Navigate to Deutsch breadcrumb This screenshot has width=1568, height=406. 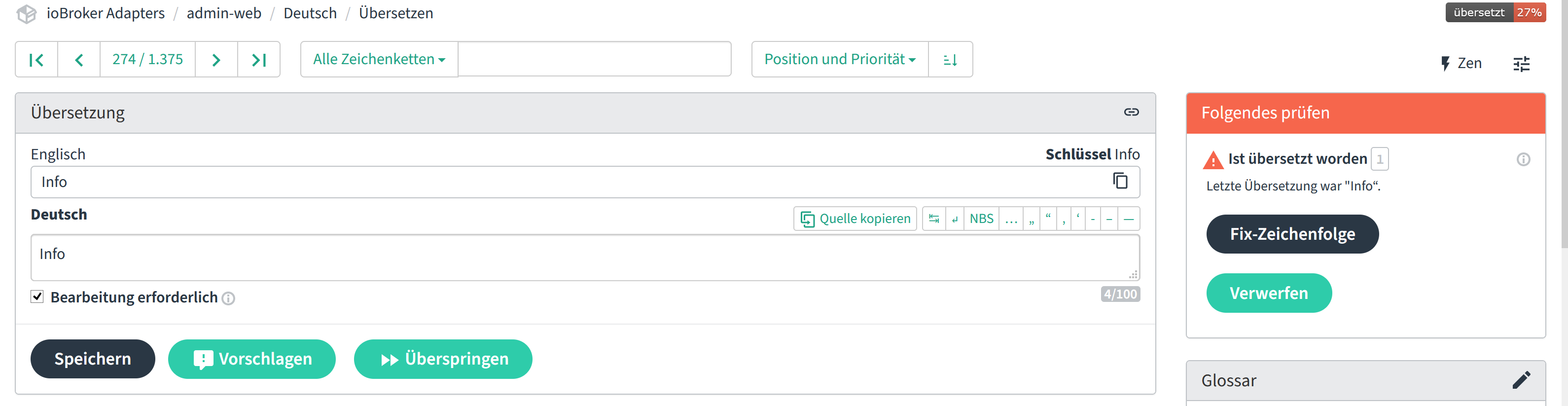point(310,13)
